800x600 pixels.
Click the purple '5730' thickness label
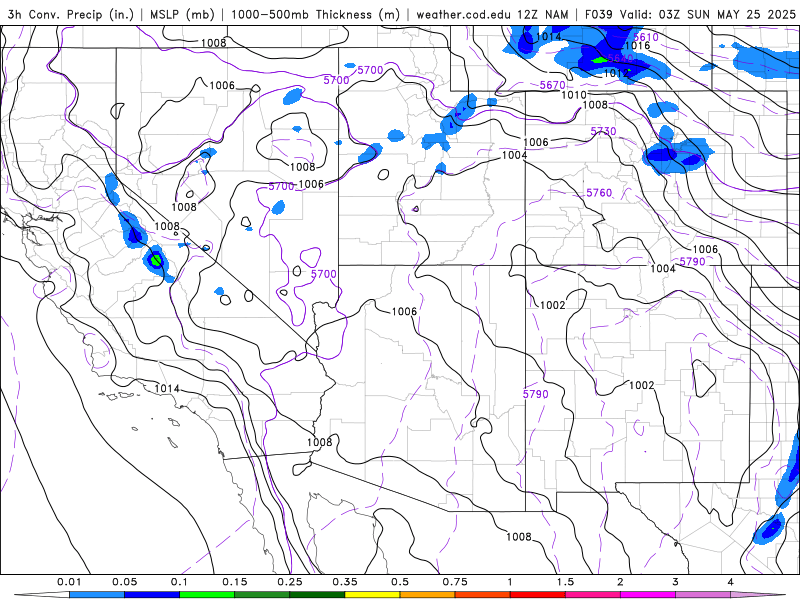(x=604, y=132)
